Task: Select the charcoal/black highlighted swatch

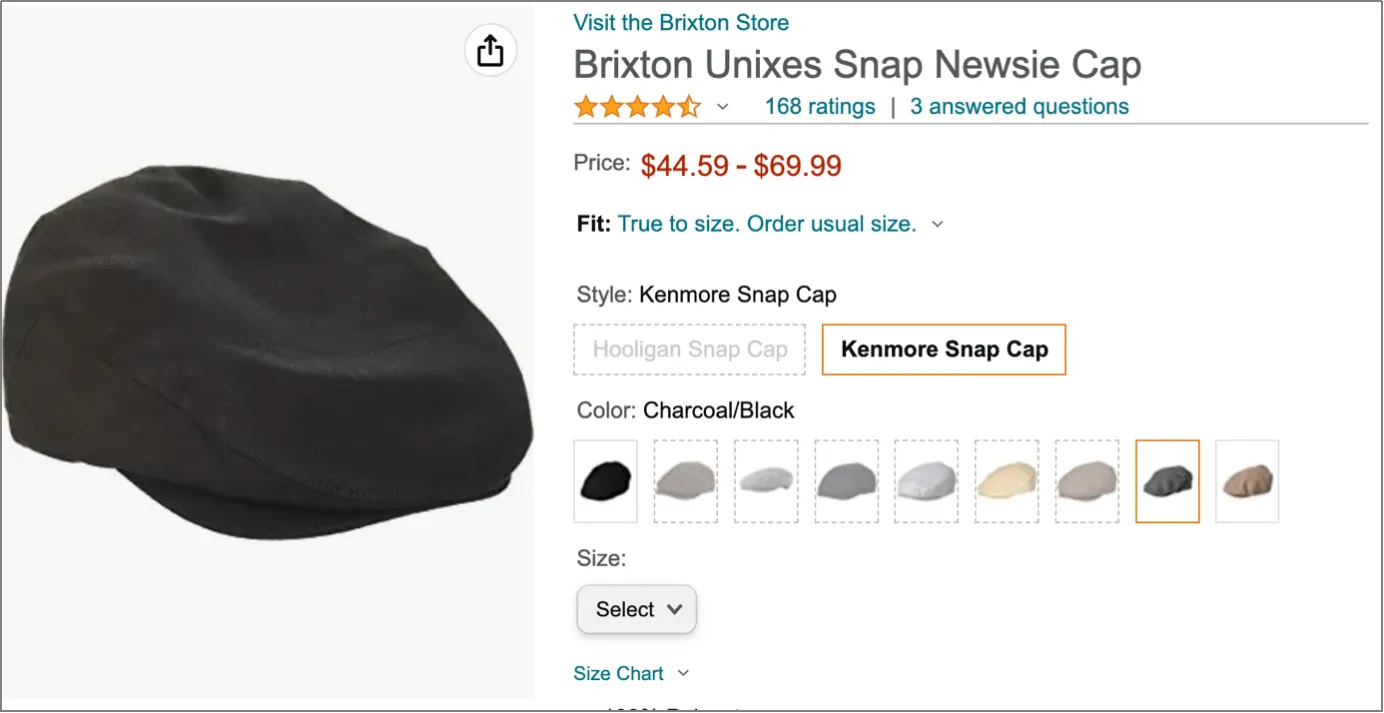Action: pos(1167,481)
